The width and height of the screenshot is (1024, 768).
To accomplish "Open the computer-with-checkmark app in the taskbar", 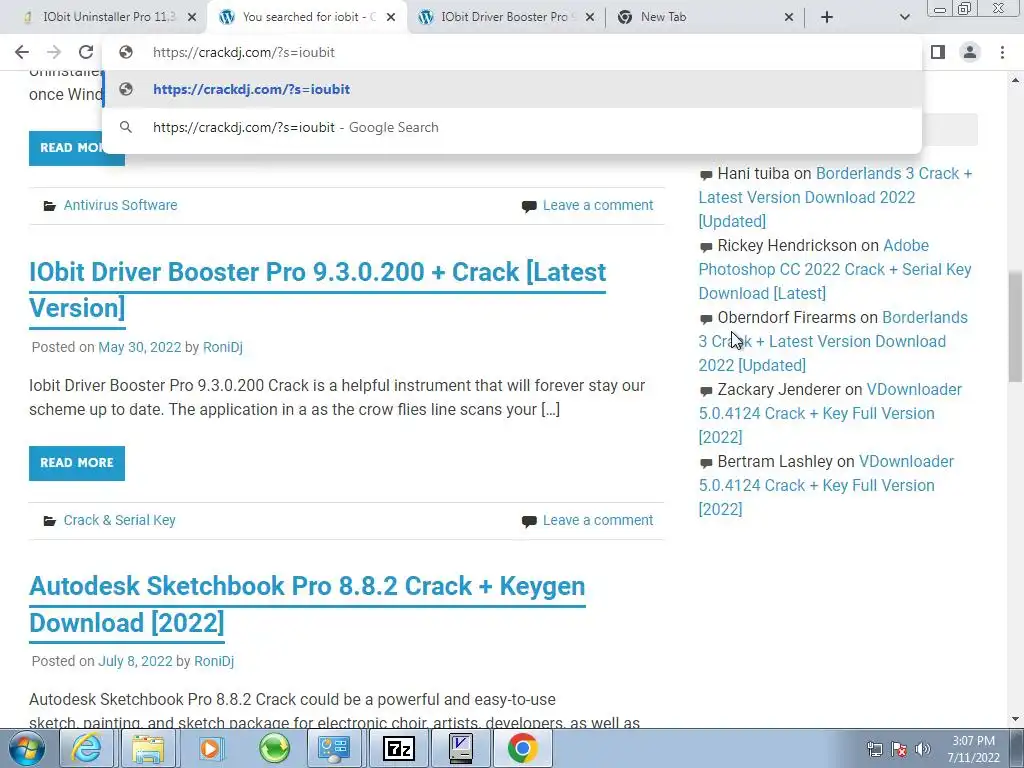I will [x=461, y=748].
